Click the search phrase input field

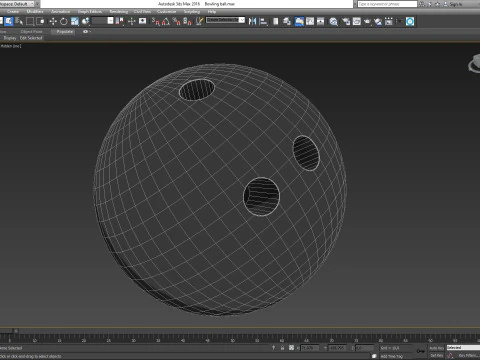pyautogui.click(x=387, y=4)
